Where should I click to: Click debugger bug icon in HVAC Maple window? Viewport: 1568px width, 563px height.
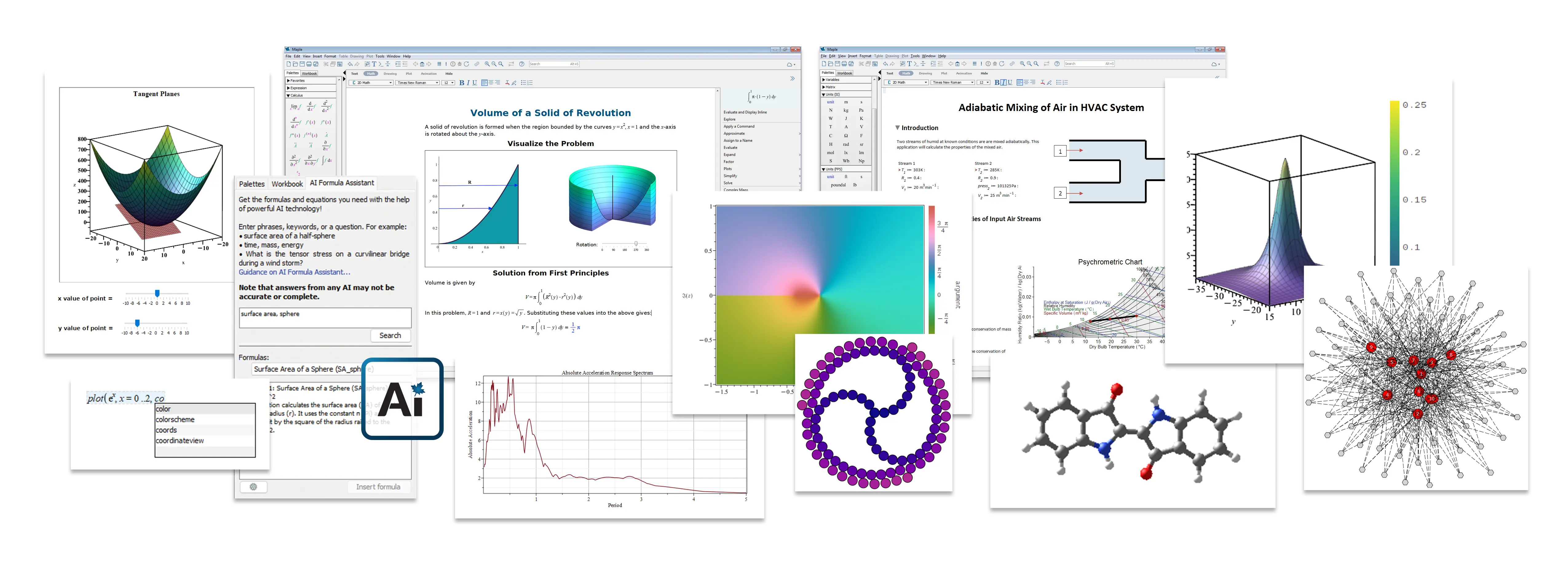click(x=995, y=64)
